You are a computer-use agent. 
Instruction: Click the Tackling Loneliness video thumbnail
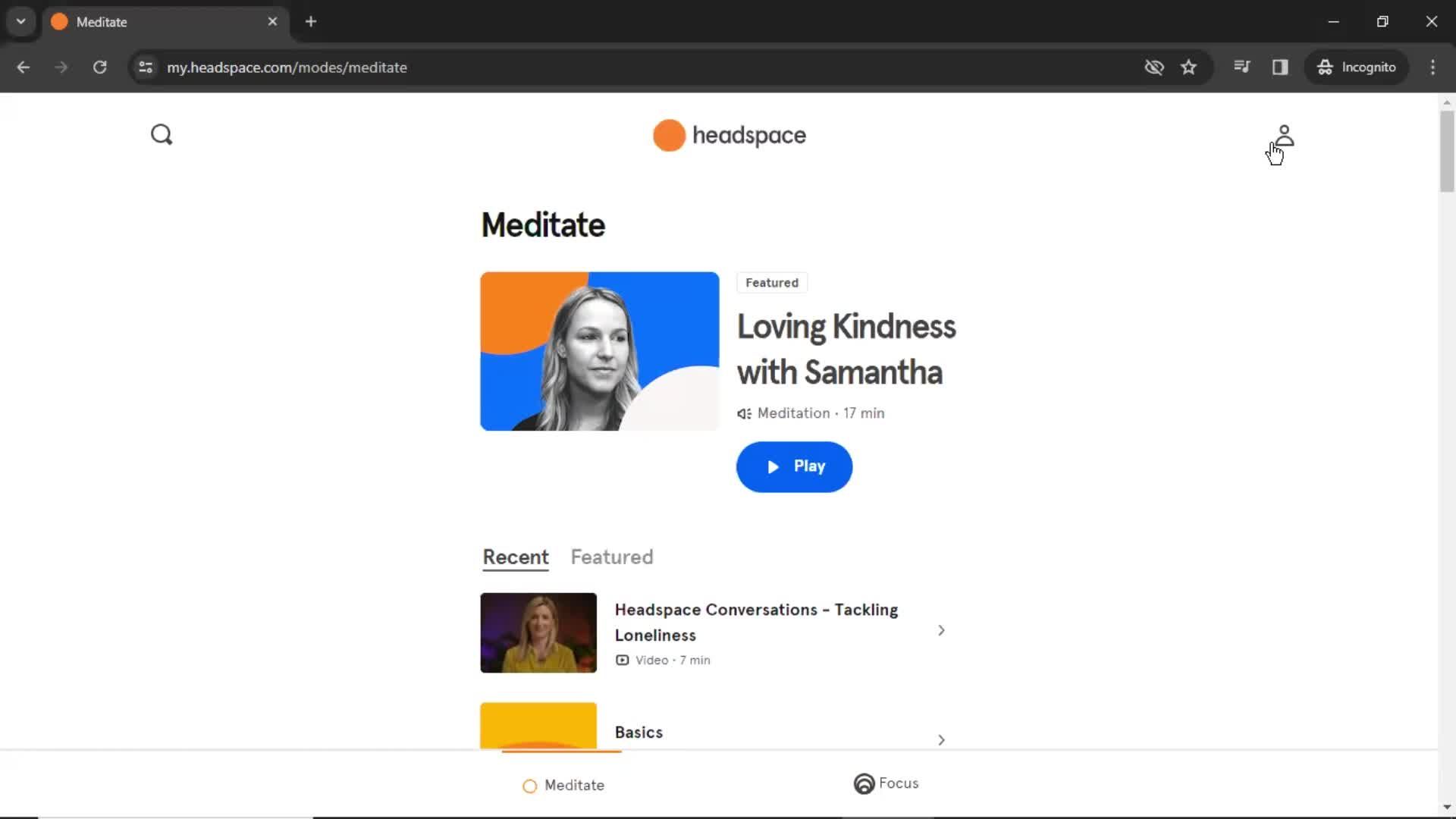point(539,632)
